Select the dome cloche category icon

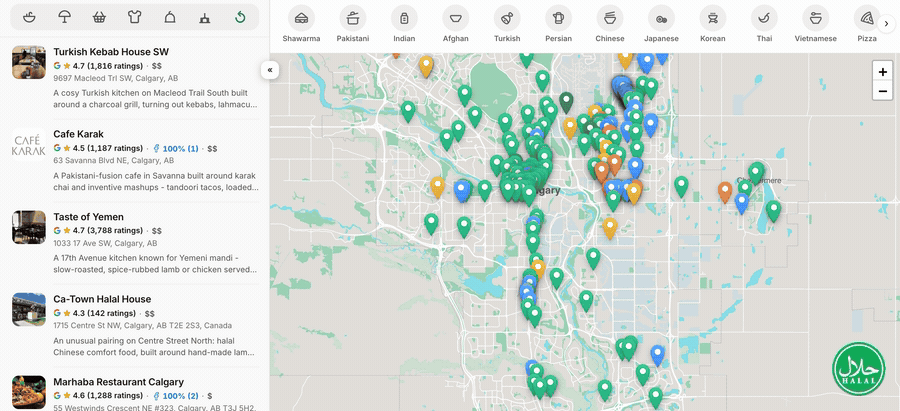(170, 17)
